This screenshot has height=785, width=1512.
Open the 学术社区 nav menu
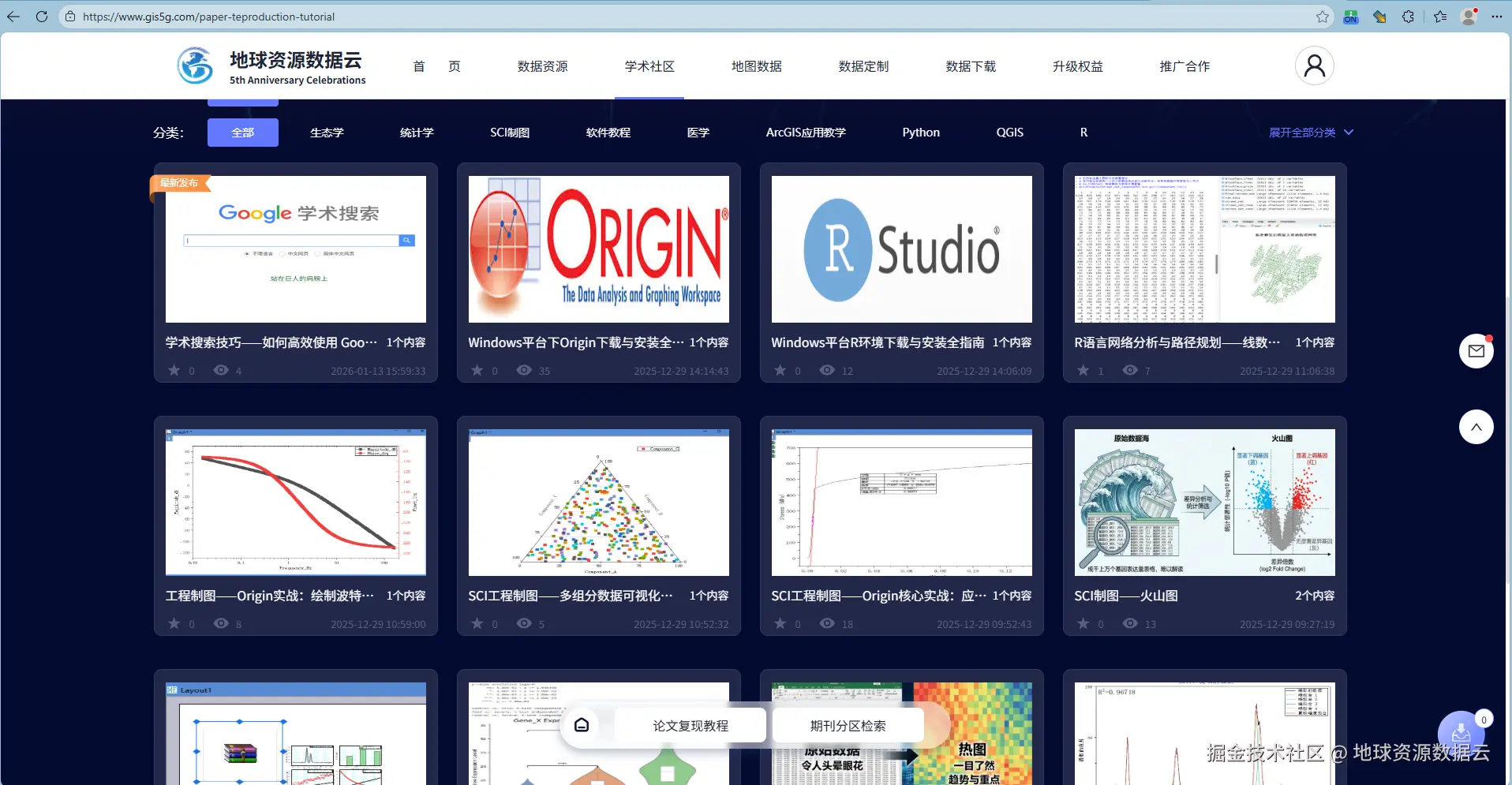[x=649, y=66]
